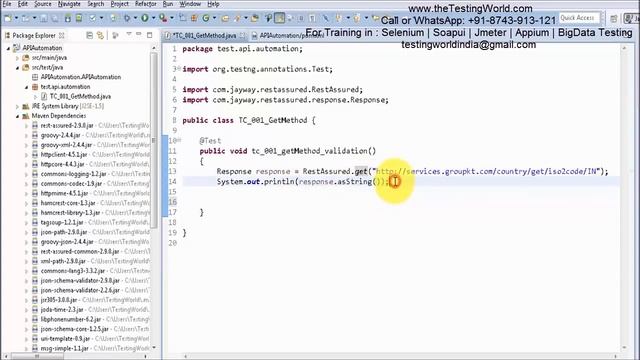
Task: Toggle the highlighted Mark Occurrences icon
Action: (280, 18)
